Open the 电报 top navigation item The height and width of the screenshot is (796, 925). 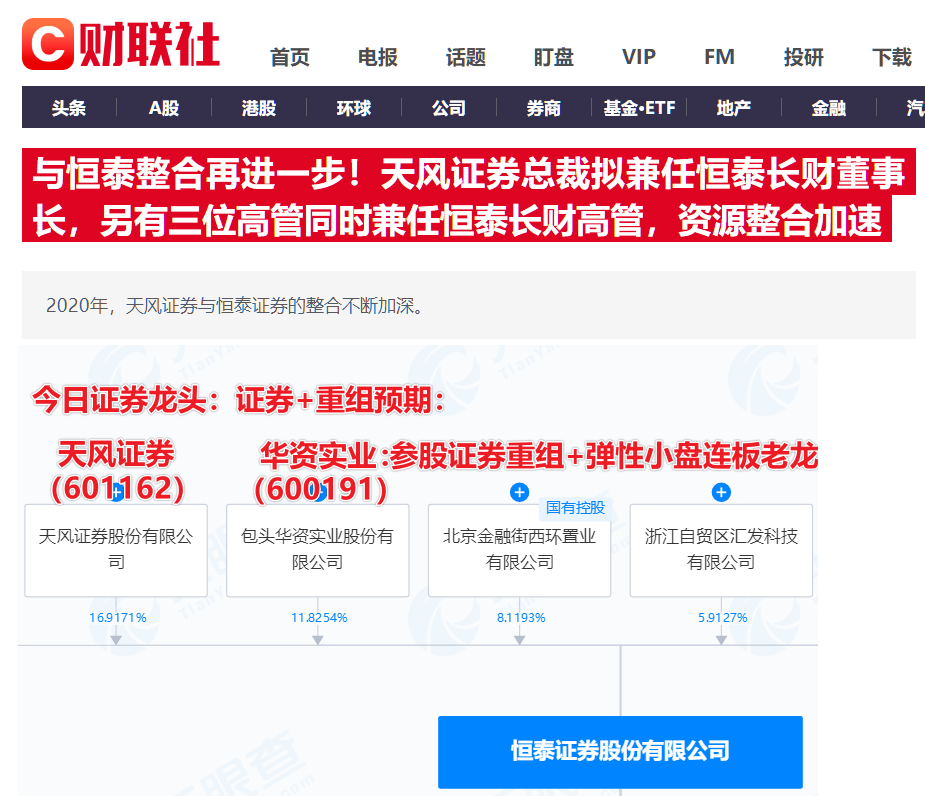(378, 57)
